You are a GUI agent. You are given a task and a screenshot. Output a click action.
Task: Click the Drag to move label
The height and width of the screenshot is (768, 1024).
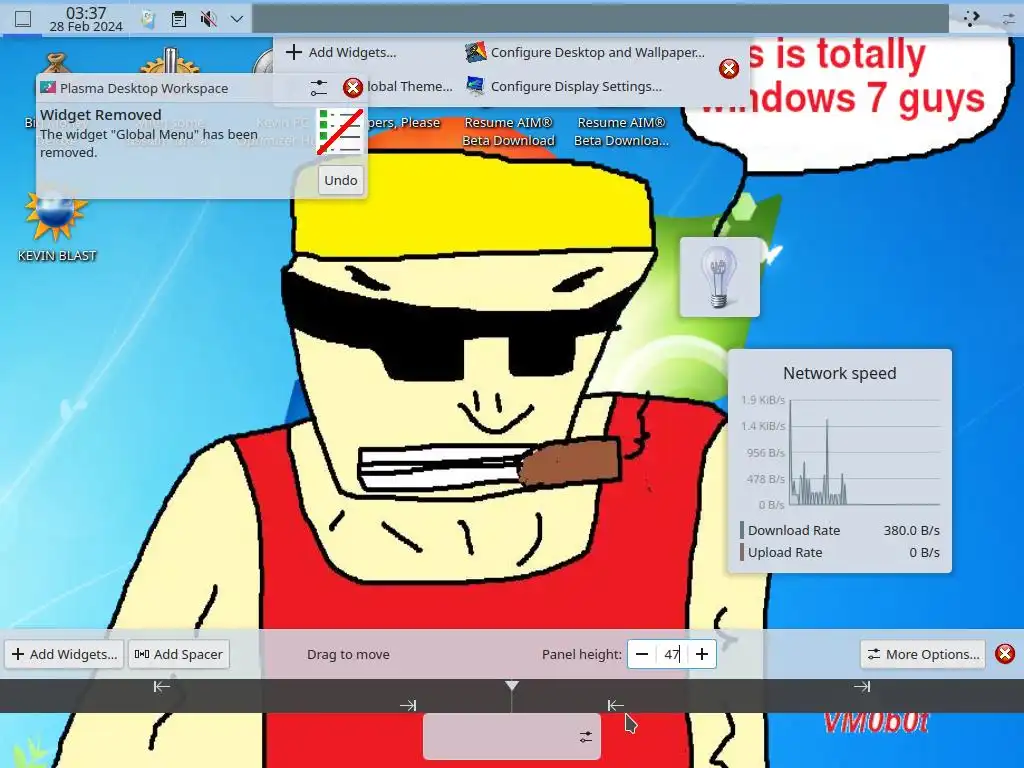(348, 654)
